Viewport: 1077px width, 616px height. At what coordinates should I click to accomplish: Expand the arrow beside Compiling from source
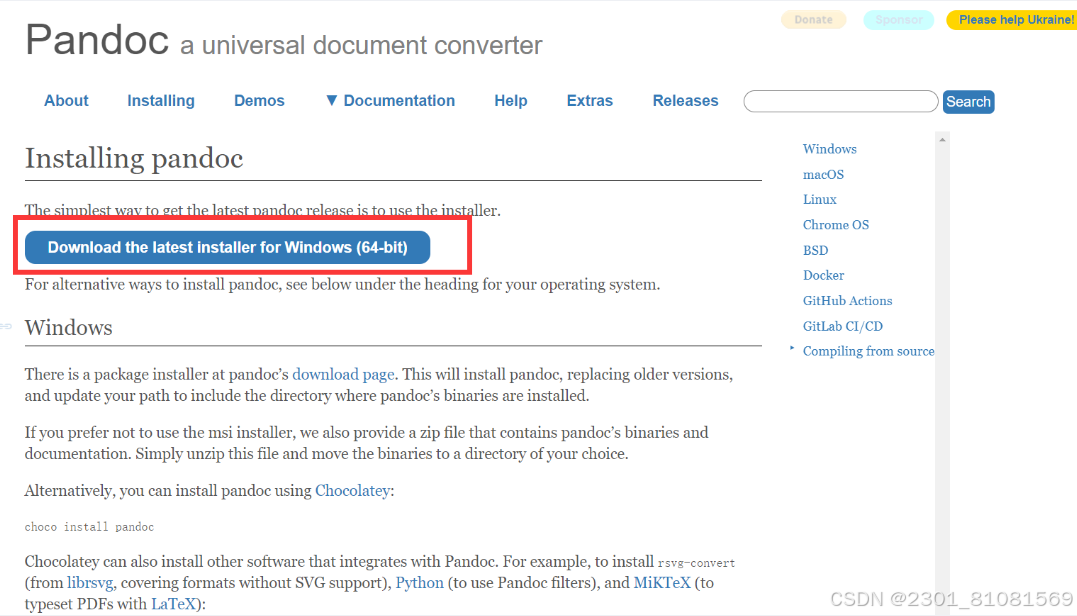[792, 348]
